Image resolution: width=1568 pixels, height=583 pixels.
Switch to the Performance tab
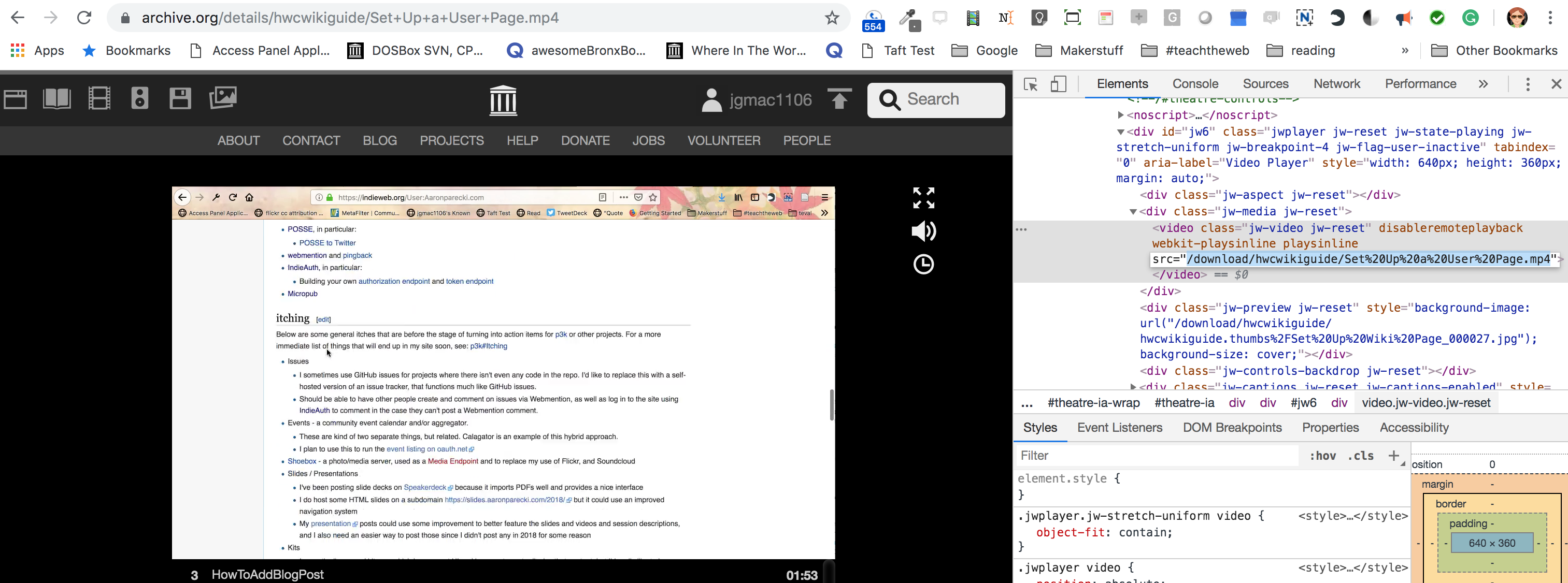[x=1420, y=84]
